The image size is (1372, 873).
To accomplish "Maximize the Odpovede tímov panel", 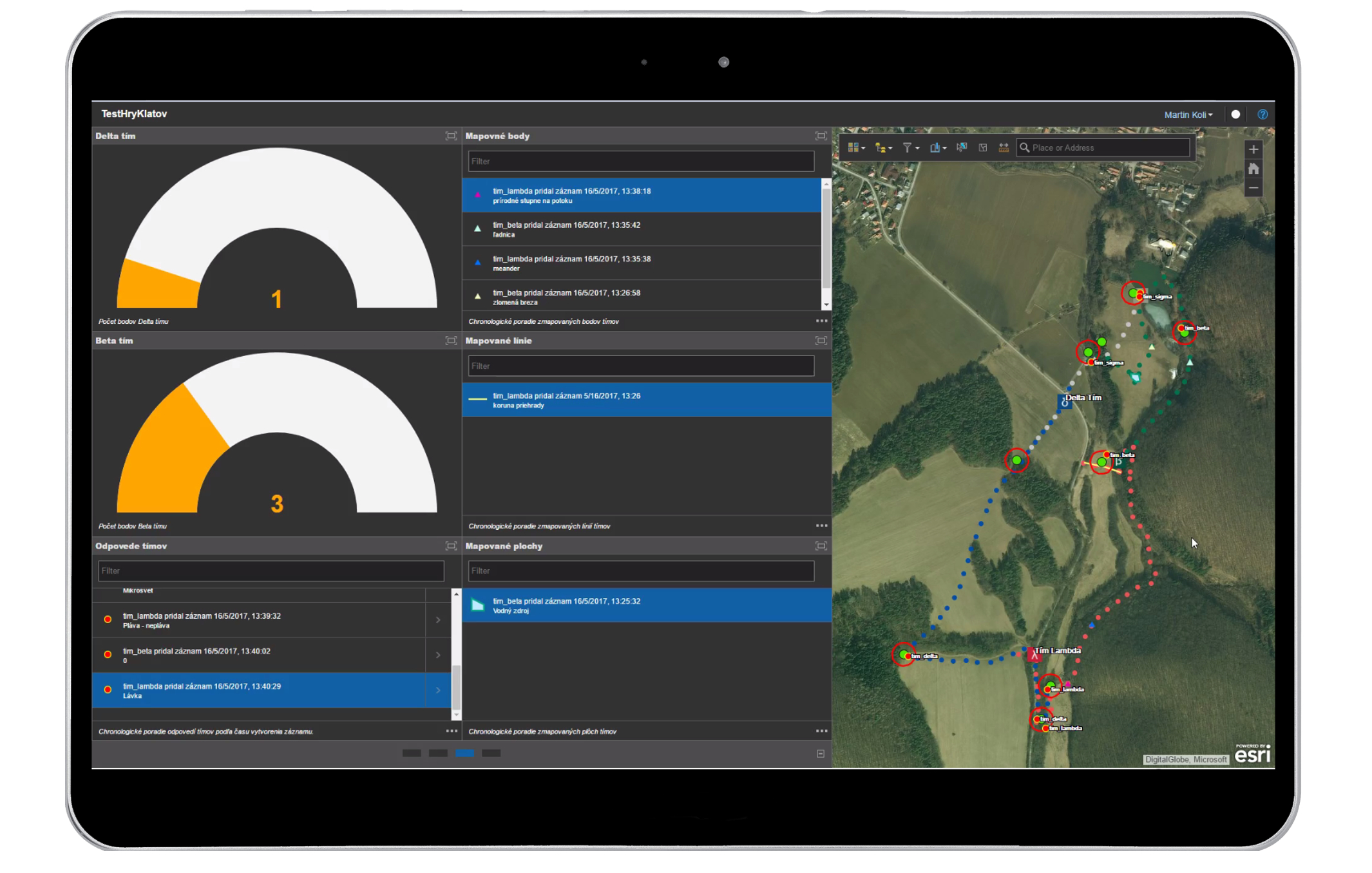I will 451,546.
